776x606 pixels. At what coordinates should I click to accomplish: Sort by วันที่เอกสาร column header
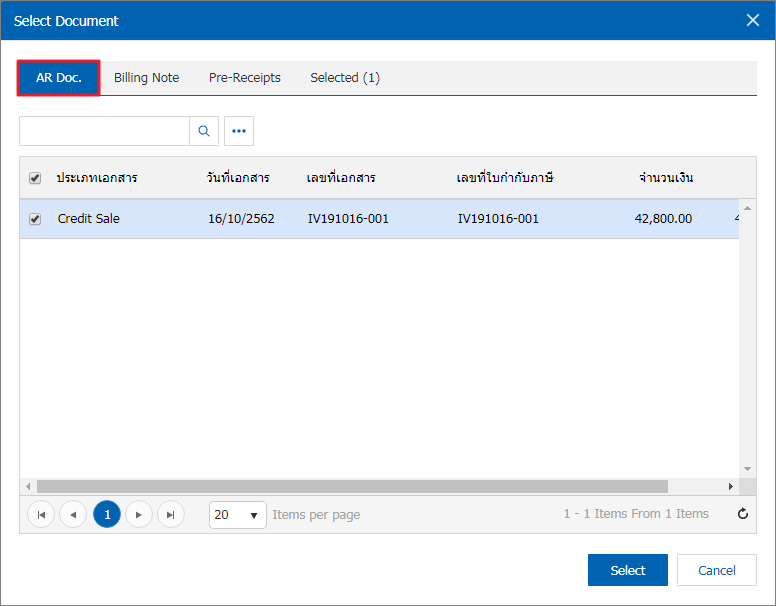pyautogui.click(x=238, y=178)
